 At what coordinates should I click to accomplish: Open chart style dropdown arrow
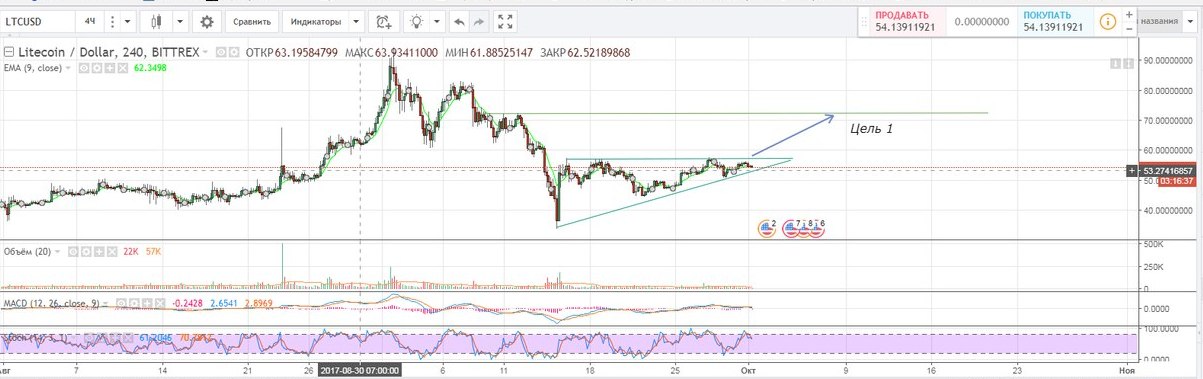pos(180,21)
